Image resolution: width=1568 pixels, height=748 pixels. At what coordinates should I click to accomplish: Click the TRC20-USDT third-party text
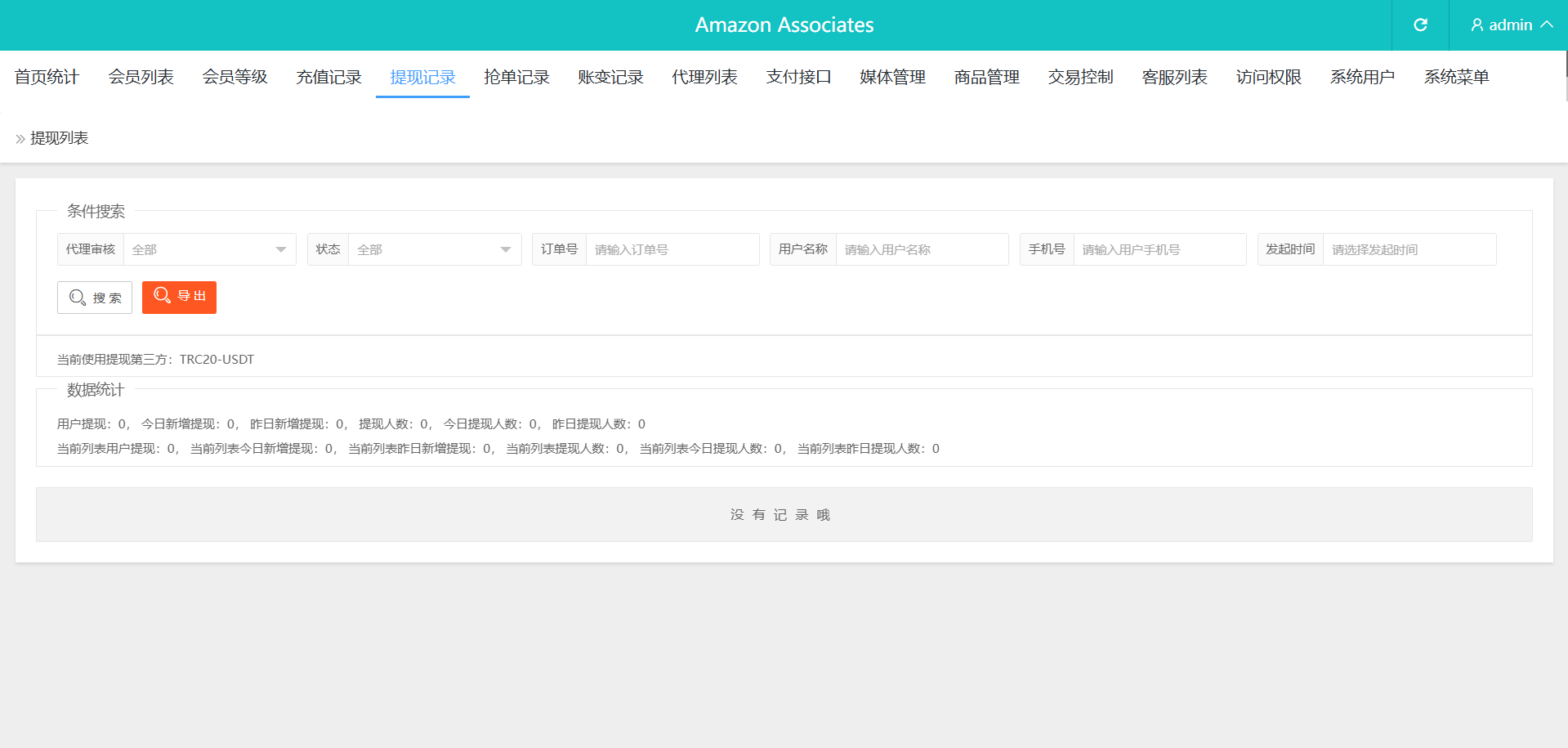[x=217, y=359]
